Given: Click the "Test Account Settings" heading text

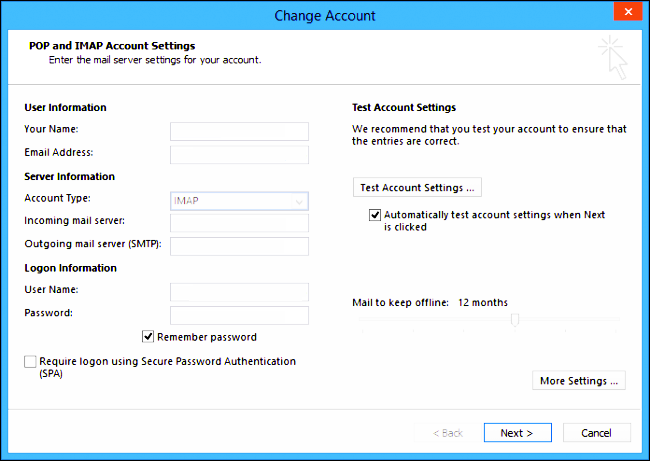Looking at the screenshot, I should click(x=404, y=108).
